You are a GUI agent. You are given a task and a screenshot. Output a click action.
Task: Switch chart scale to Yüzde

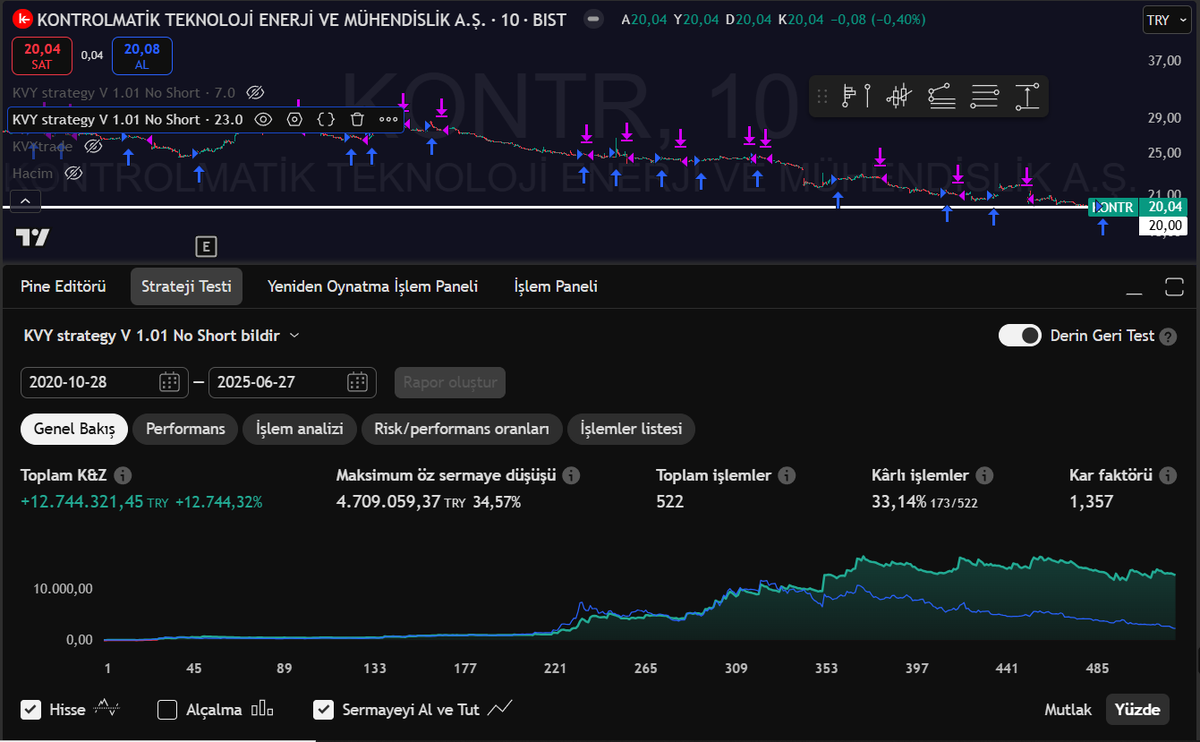click(1138, 710)
